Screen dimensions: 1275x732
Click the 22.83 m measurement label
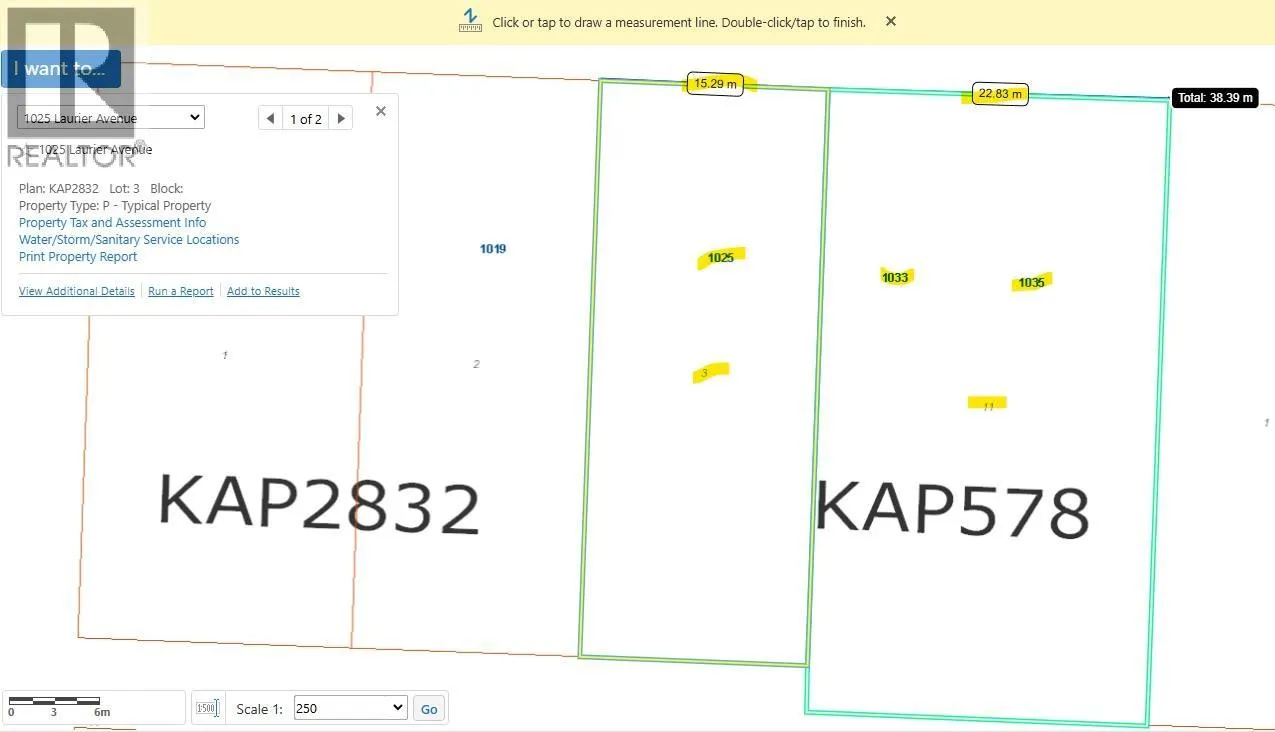click(x=1000, y=94)
